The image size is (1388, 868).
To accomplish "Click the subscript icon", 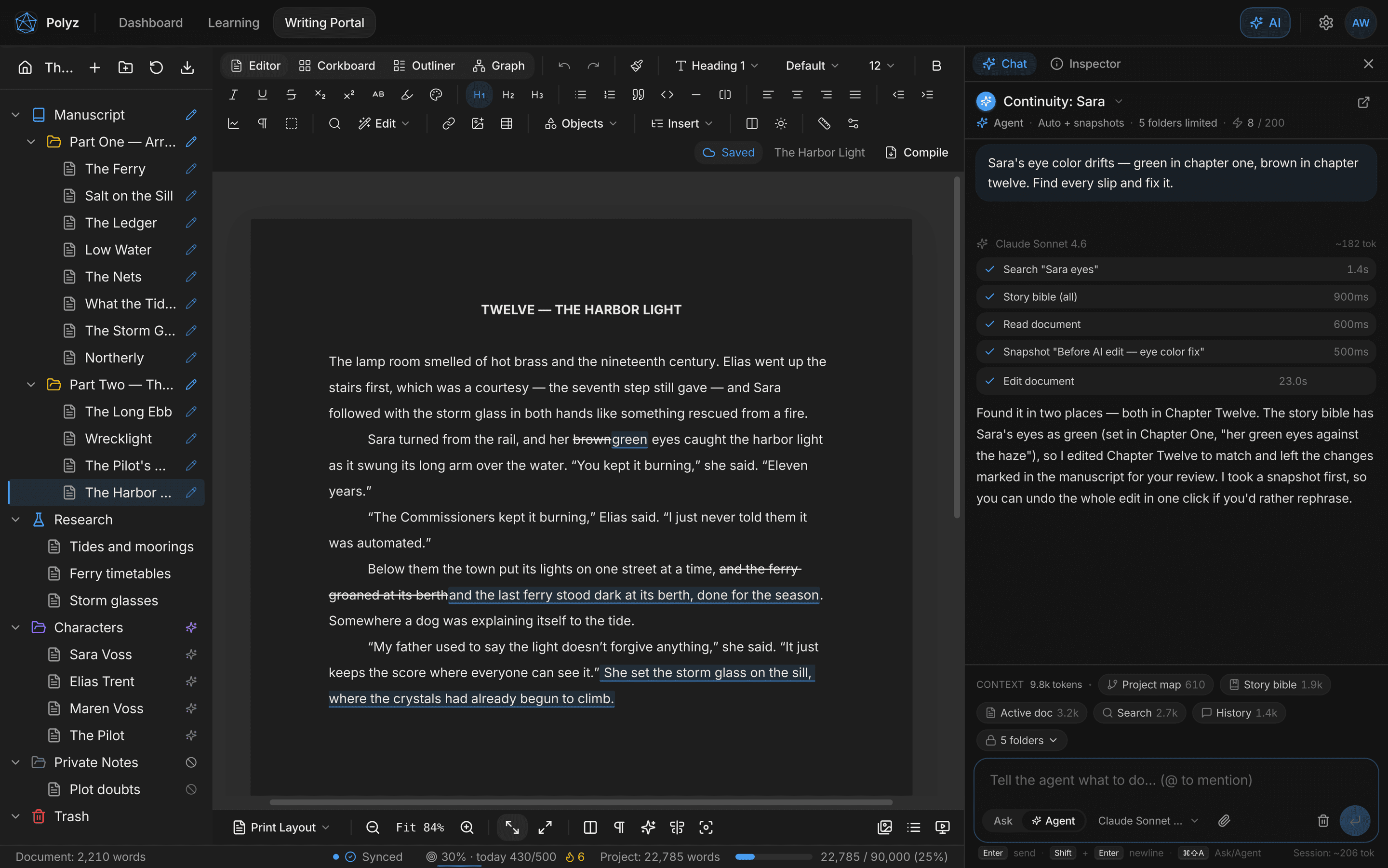I will tap(320, 95).
